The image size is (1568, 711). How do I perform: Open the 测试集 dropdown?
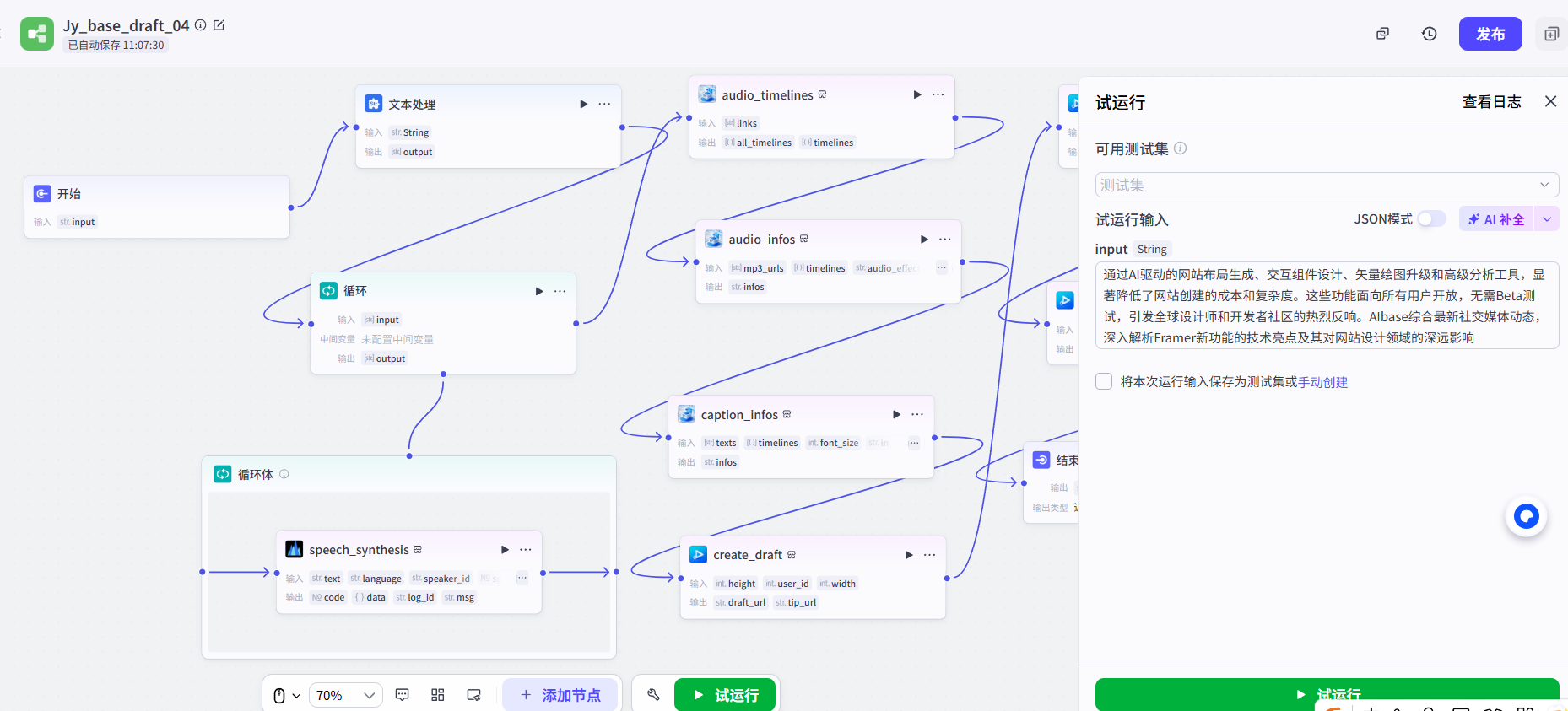coord(1326,185)
